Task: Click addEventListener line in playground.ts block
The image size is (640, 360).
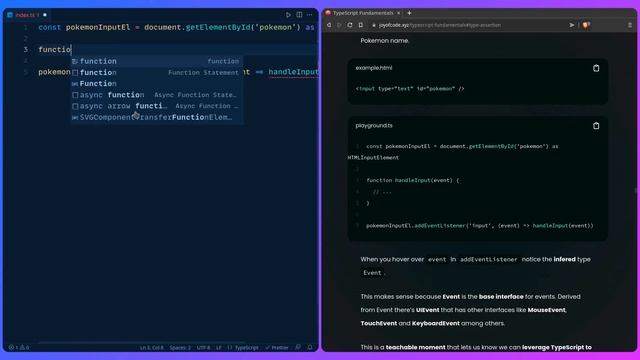Action: tap(480, 225)
